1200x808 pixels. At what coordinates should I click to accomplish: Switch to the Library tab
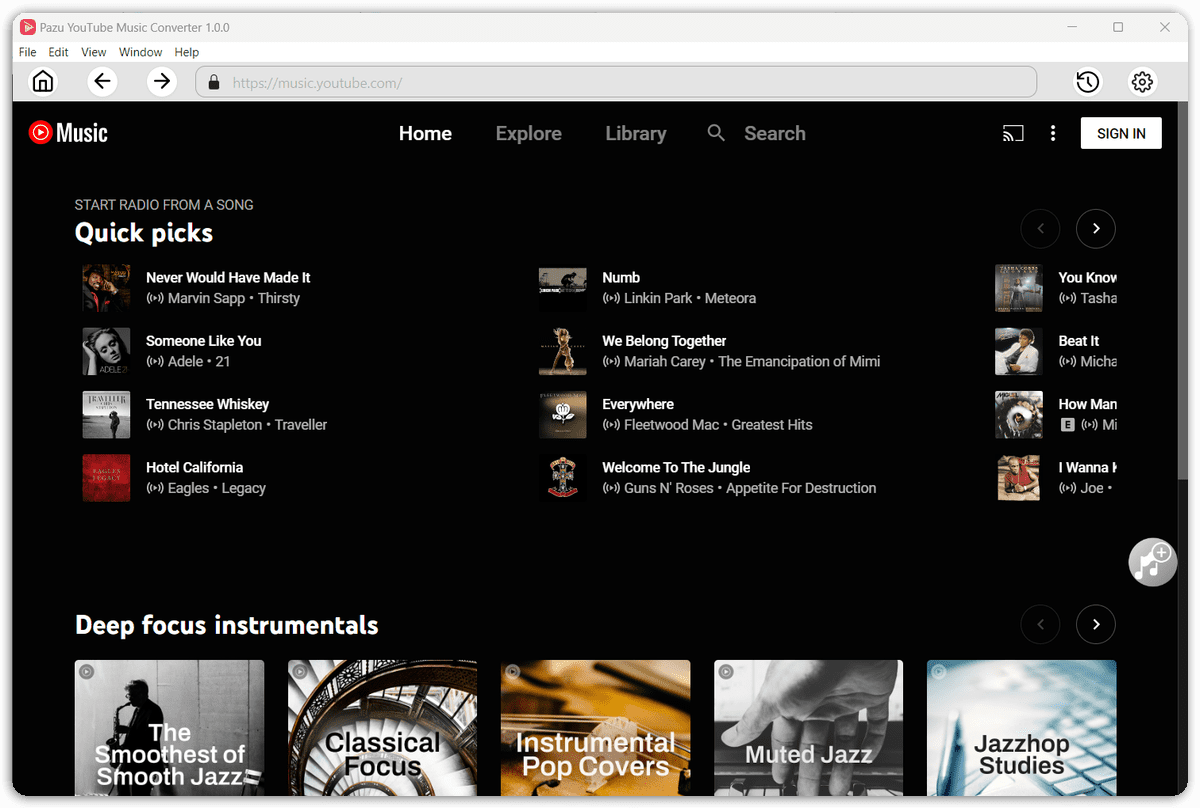(636, 133)
